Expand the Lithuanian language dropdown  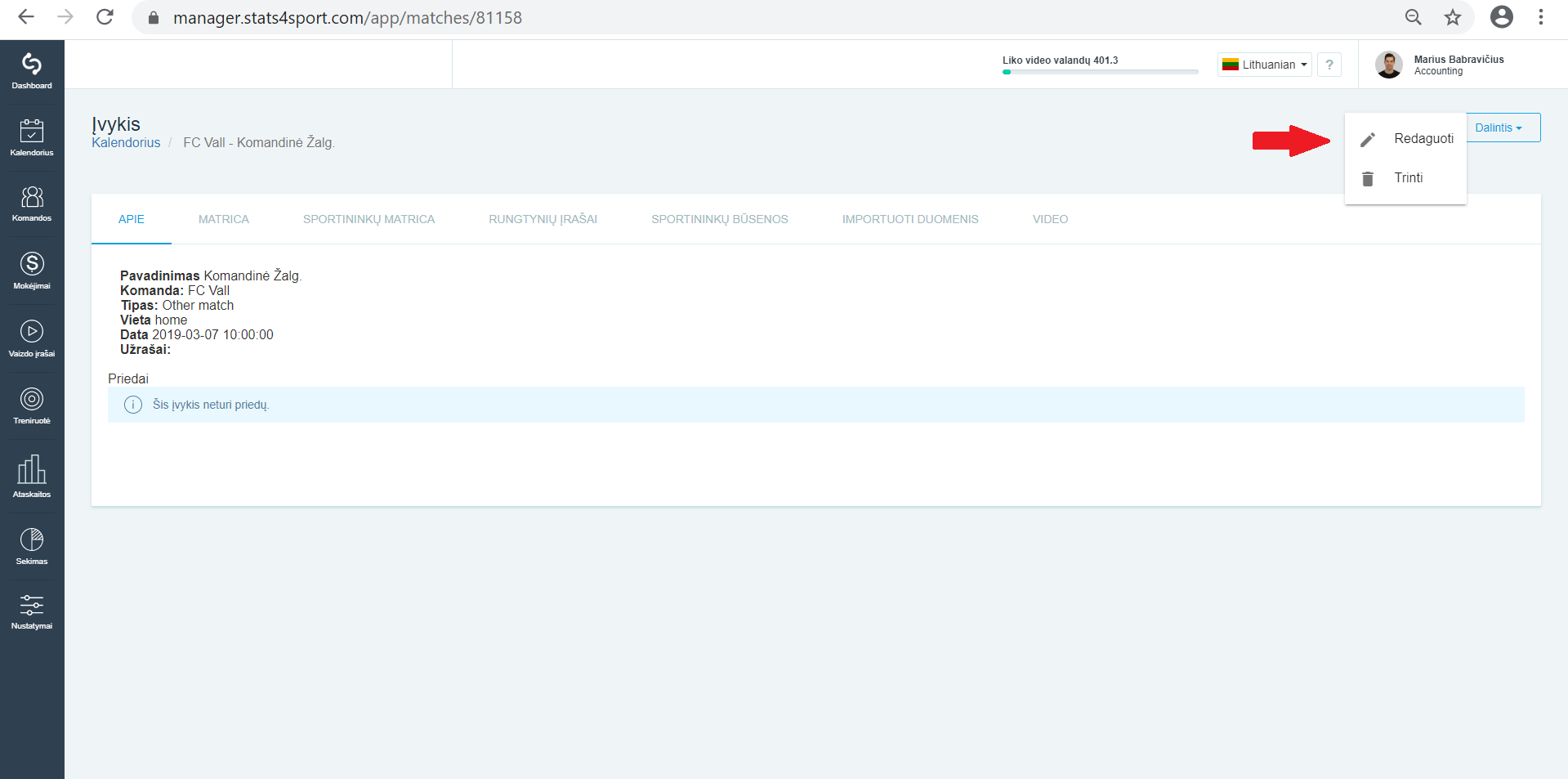click(x=1265, y=65)
